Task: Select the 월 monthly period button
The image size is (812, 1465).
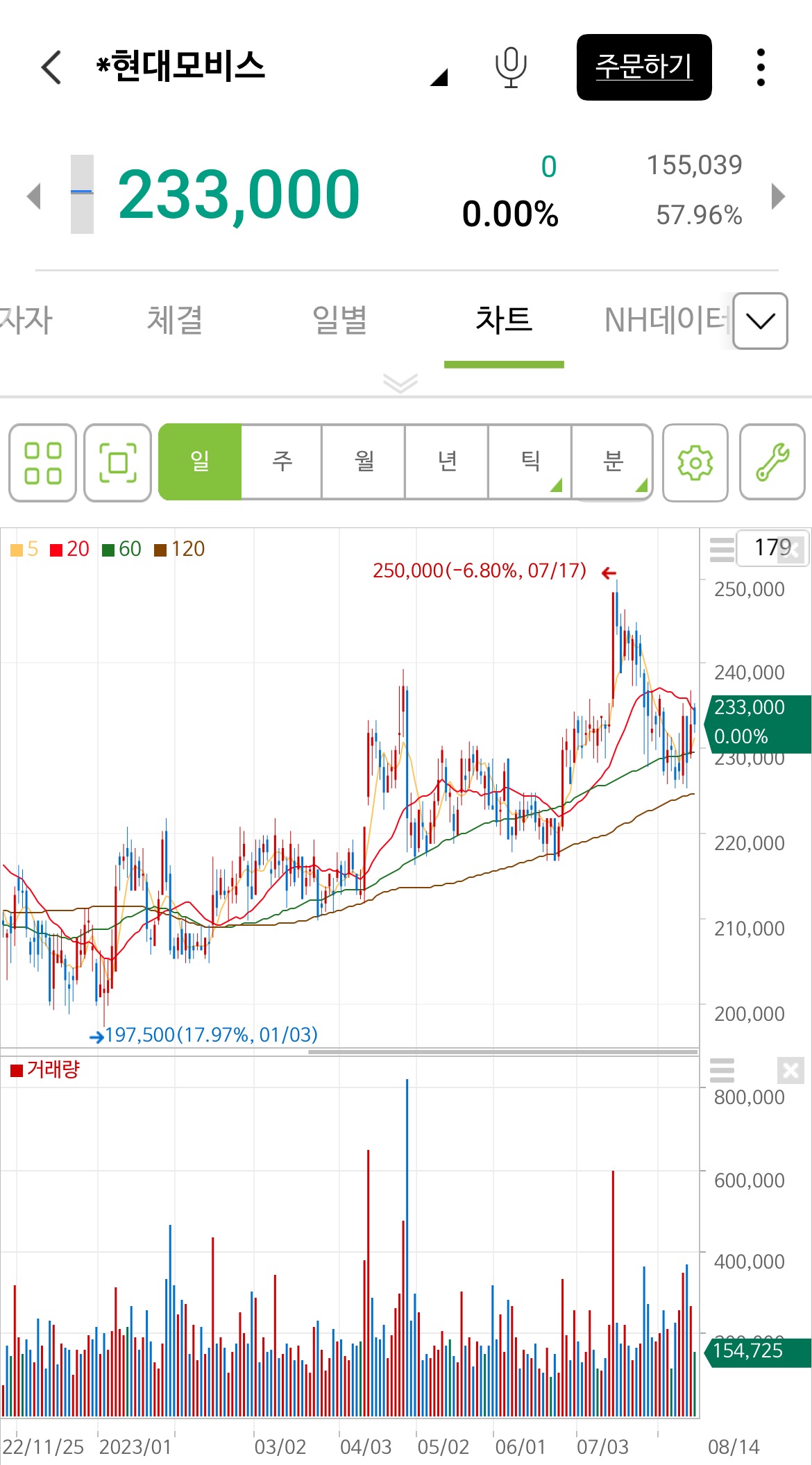Action: 364,461
